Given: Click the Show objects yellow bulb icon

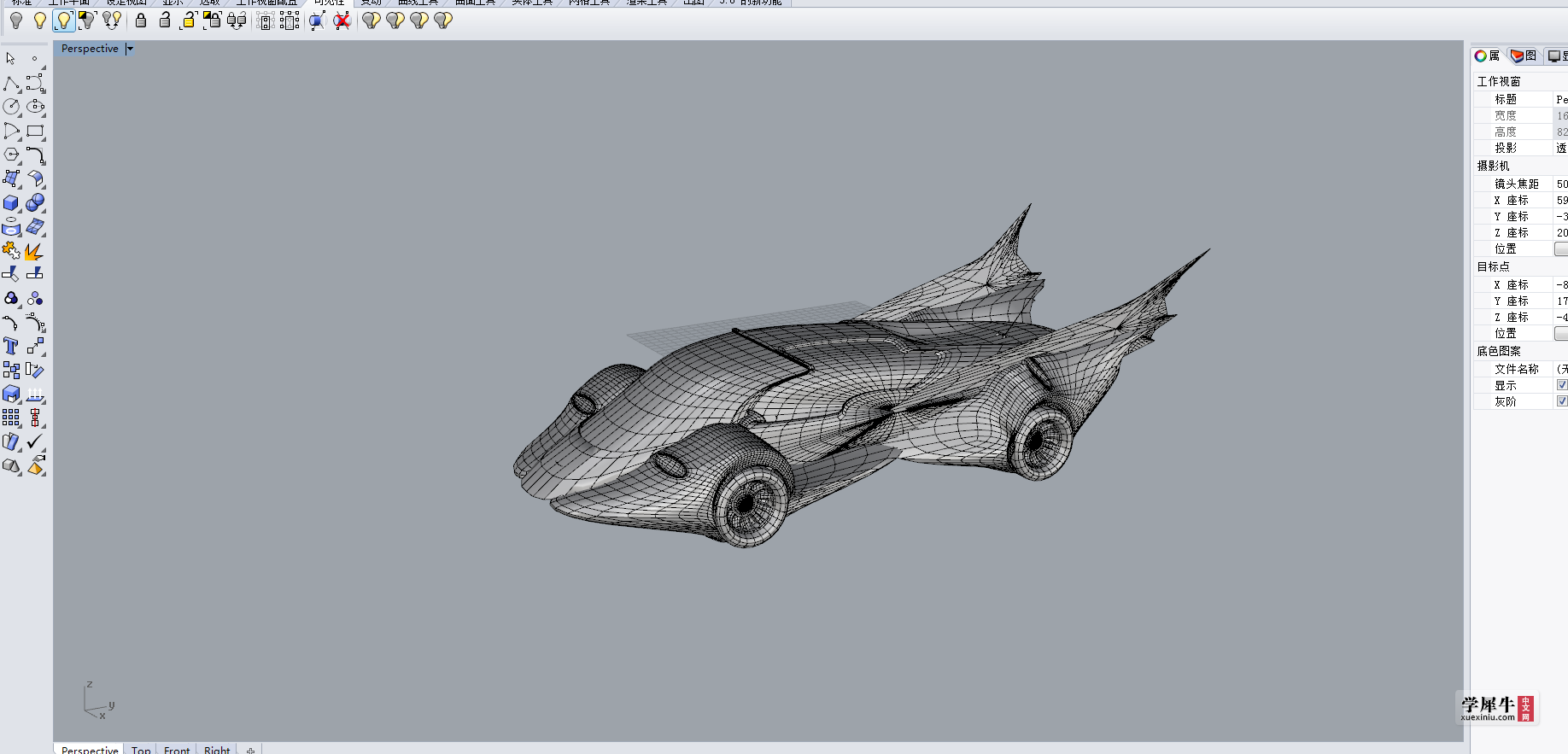Looking at the screenshot, I should (x=40, y=20).
